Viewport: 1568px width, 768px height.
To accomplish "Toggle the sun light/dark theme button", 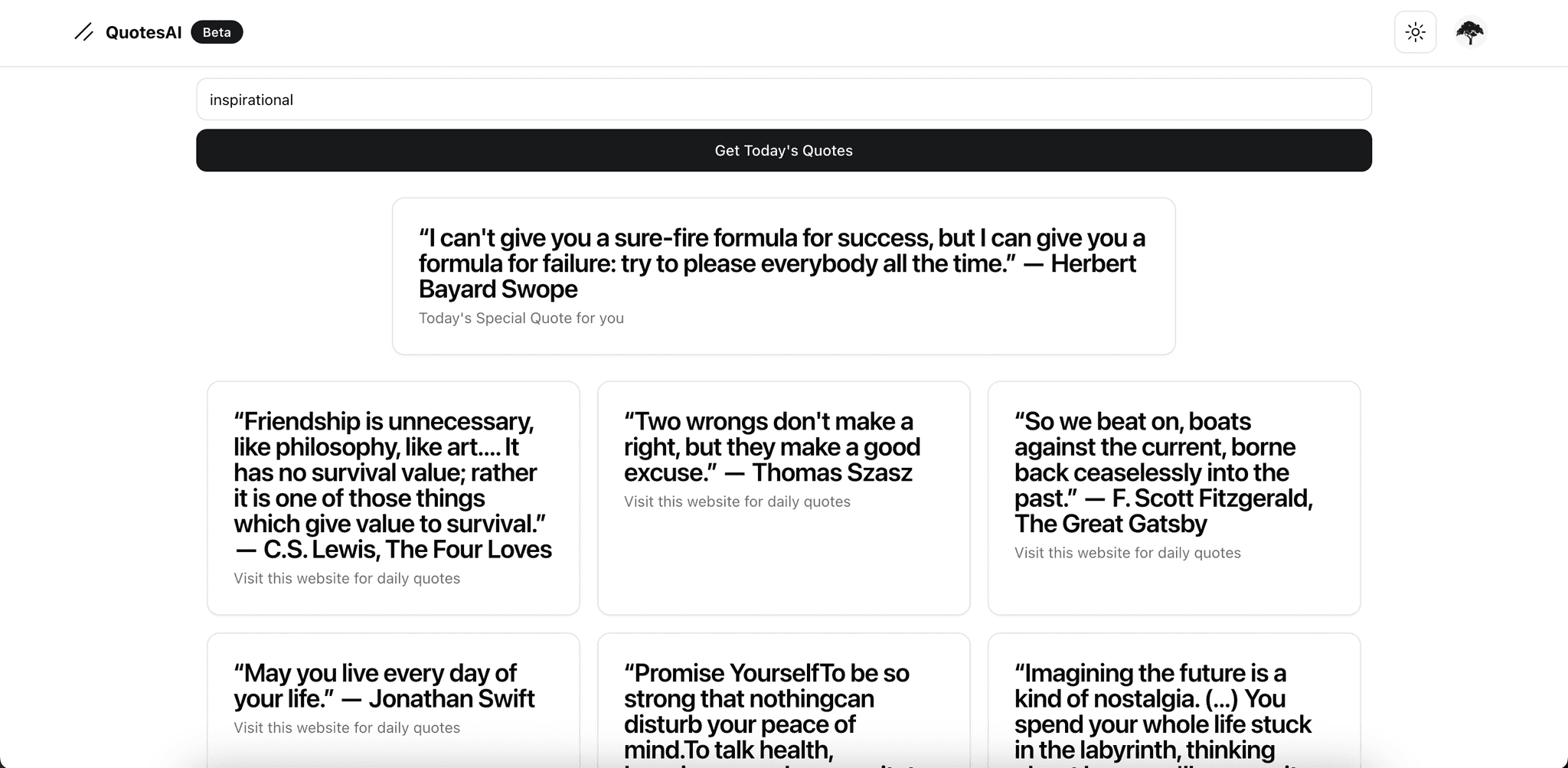I will point(1415,32).
